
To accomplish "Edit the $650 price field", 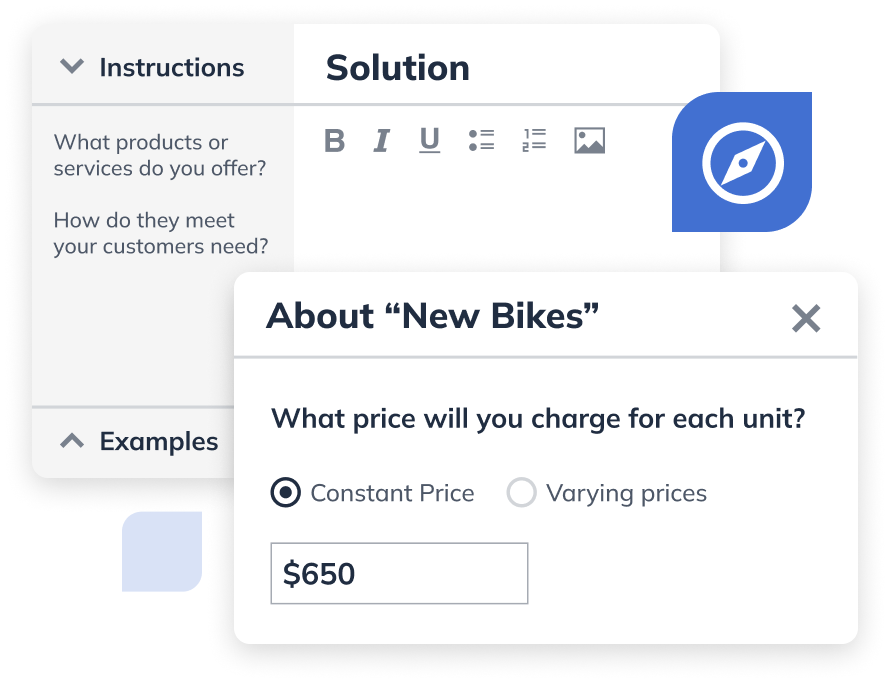I will (x=399, y=573).
